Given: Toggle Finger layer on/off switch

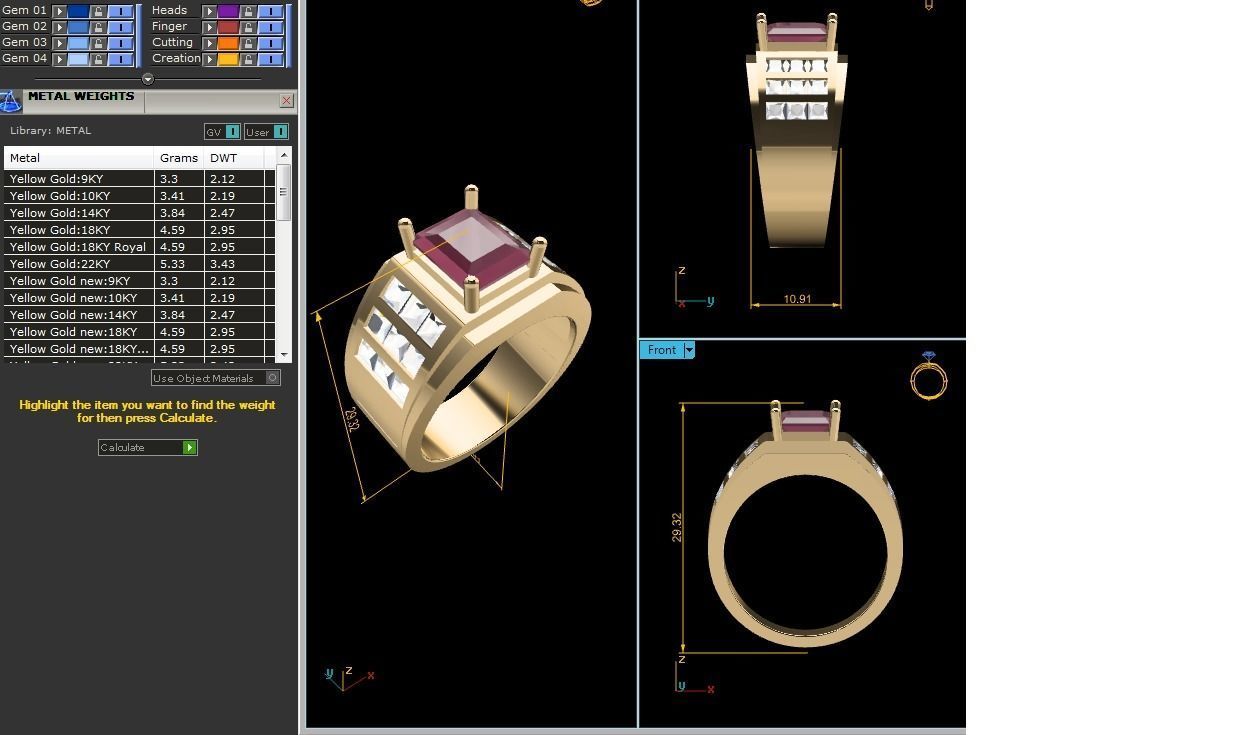Looking at the screenshot, I should [270, 27].
